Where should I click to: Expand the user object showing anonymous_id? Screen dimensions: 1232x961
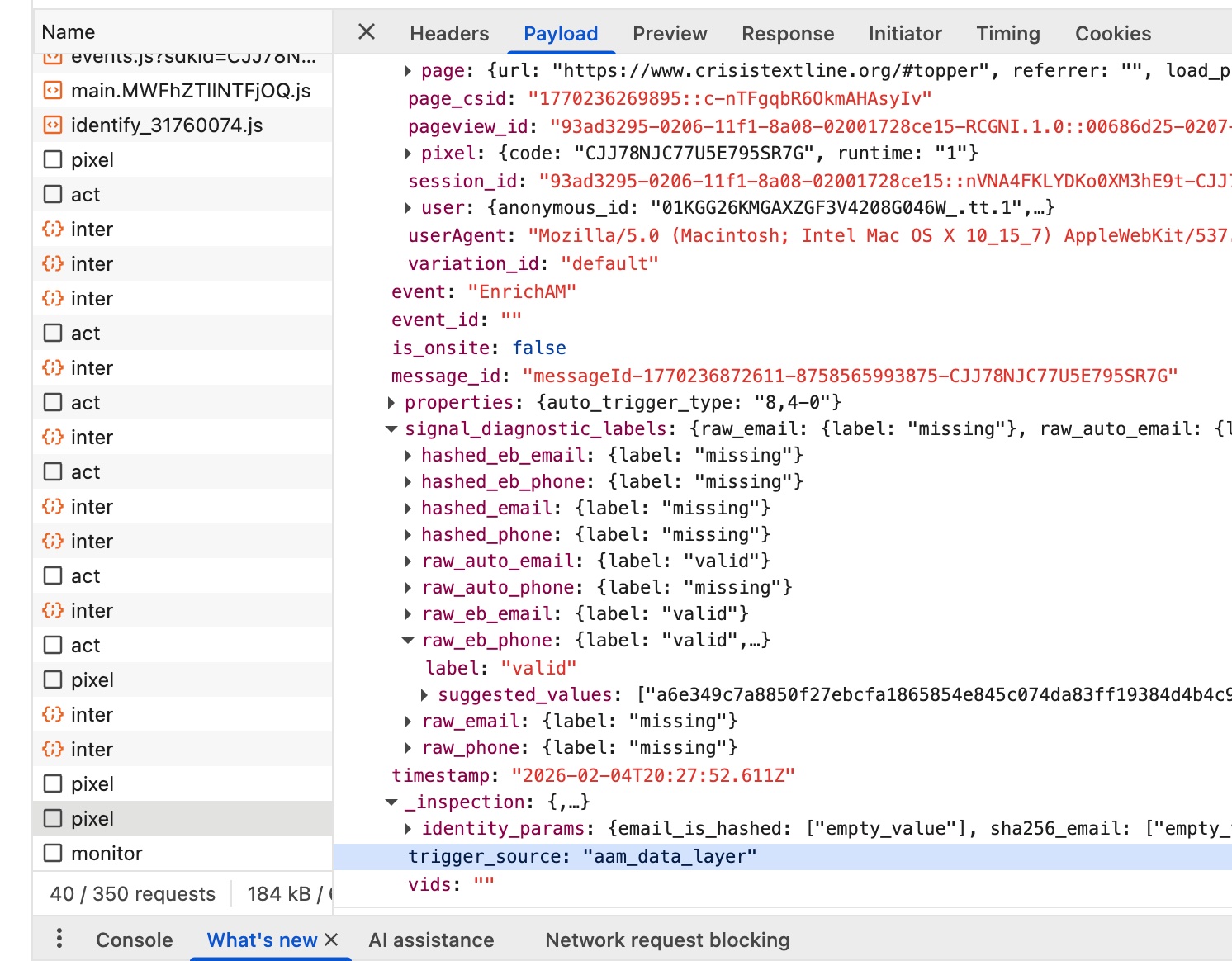click(407, 207)
